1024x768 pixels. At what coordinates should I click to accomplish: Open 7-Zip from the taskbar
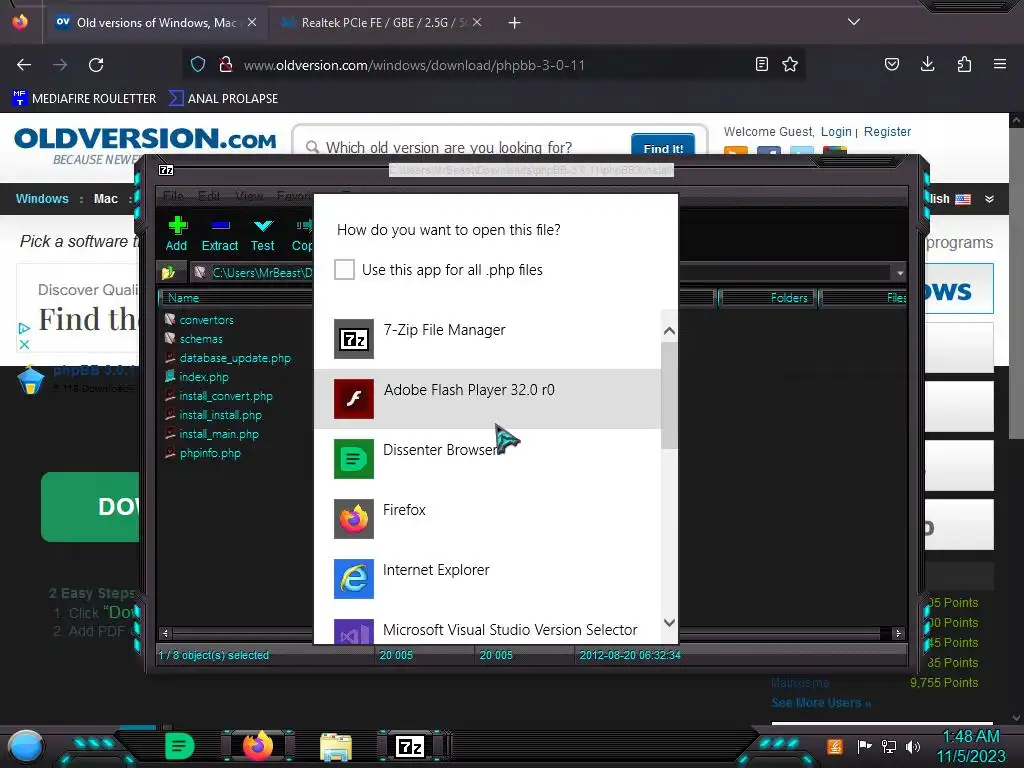[410, 746]
